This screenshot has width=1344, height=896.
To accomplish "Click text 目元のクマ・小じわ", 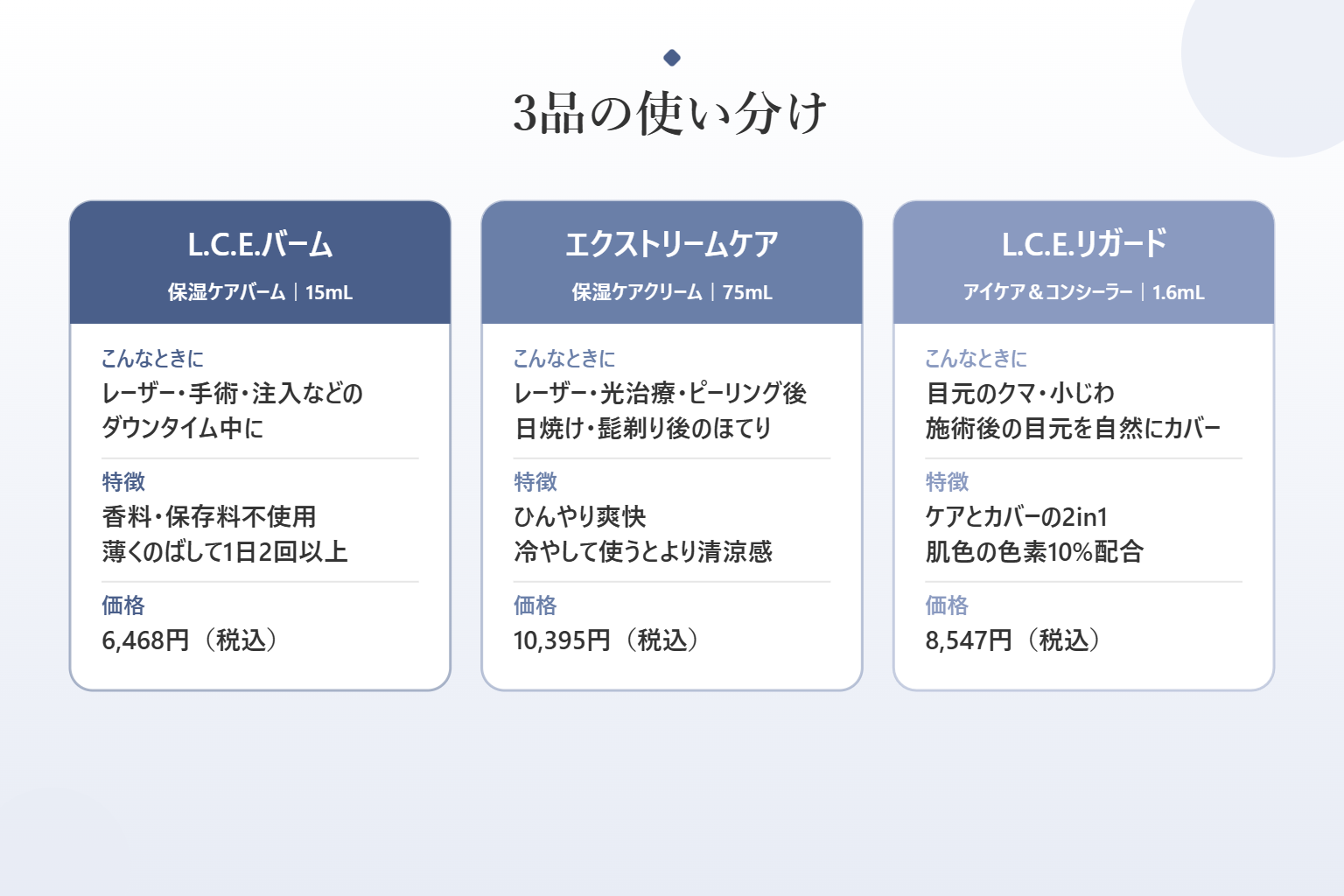I will [1020, 394].
